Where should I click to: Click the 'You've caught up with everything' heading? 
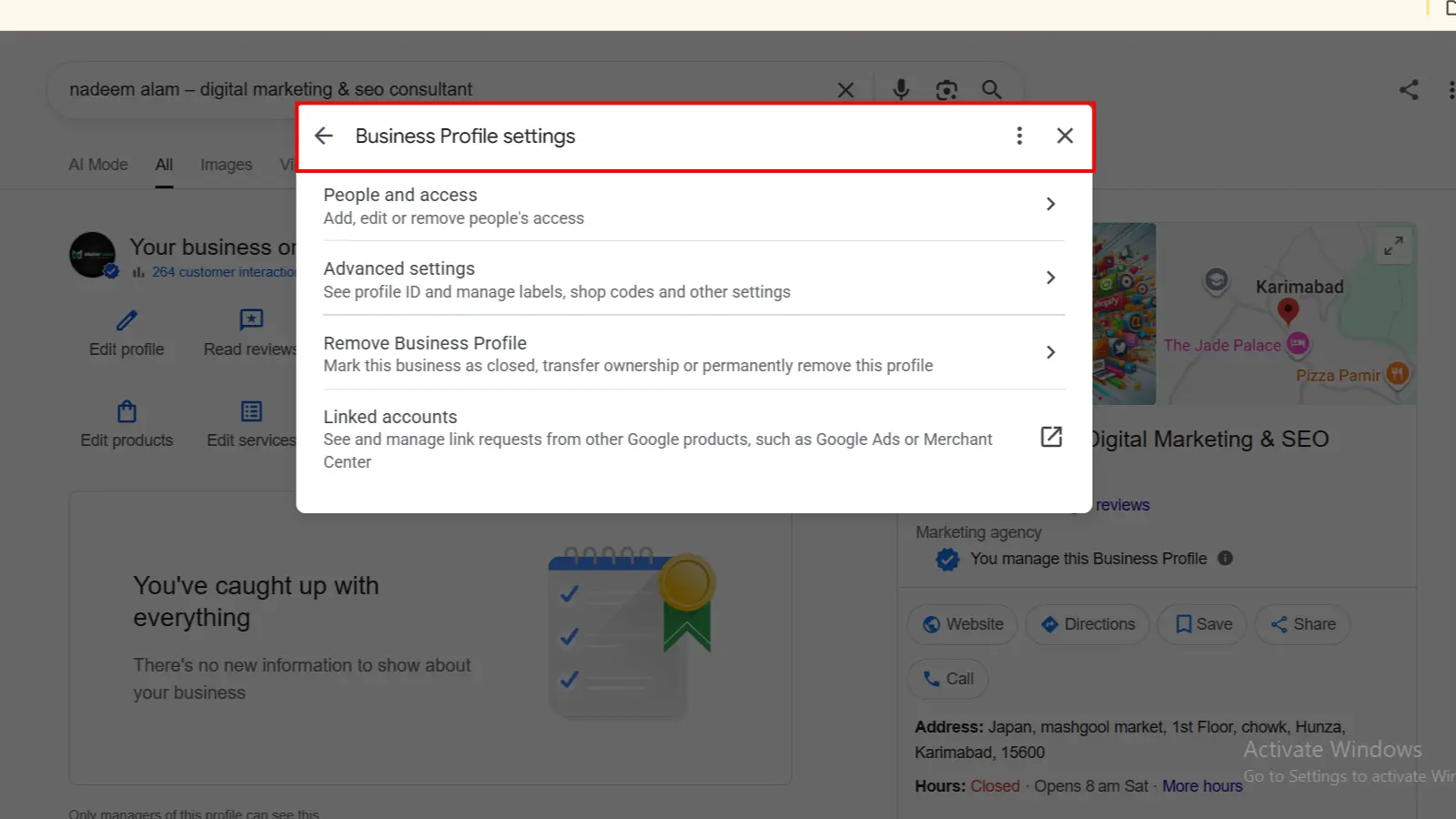[x=256, y=602]
